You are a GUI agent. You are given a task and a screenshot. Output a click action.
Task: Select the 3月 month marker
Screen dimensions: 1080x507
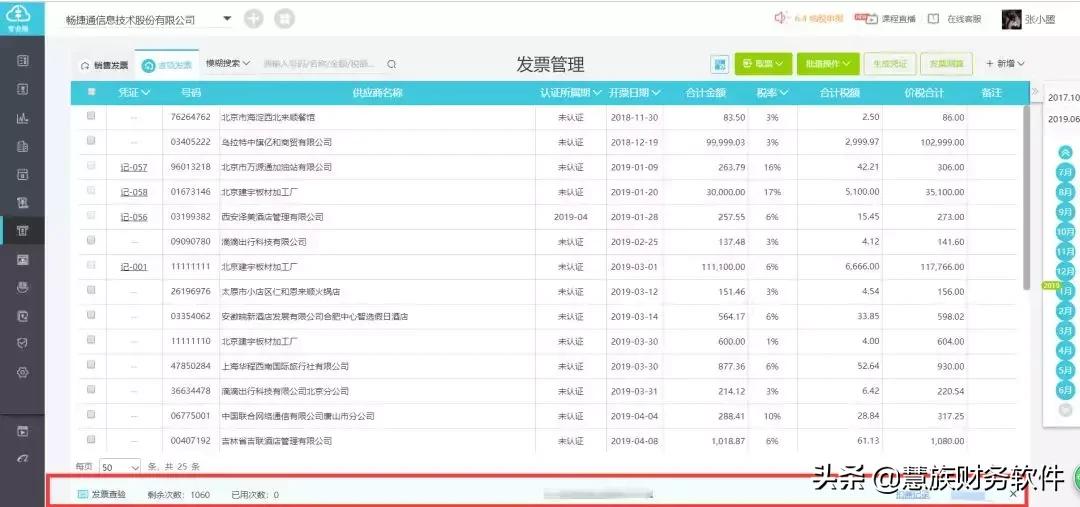point(1066,331)
